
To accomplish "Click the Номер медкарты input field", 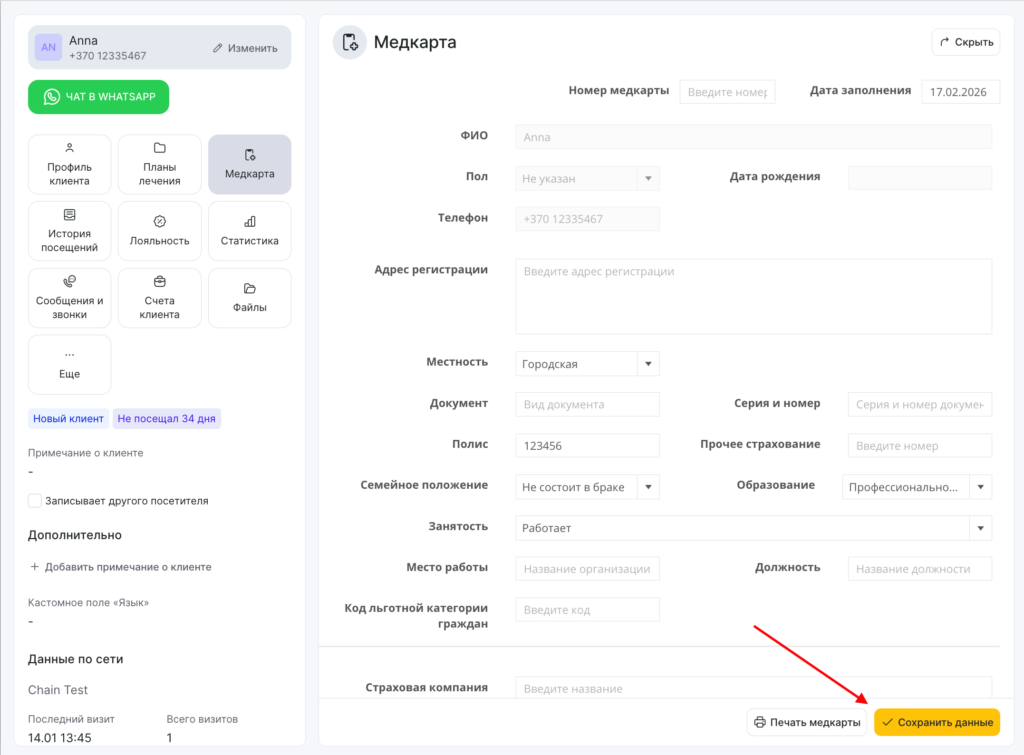I will pyautogui.click(x=727, y=92).
